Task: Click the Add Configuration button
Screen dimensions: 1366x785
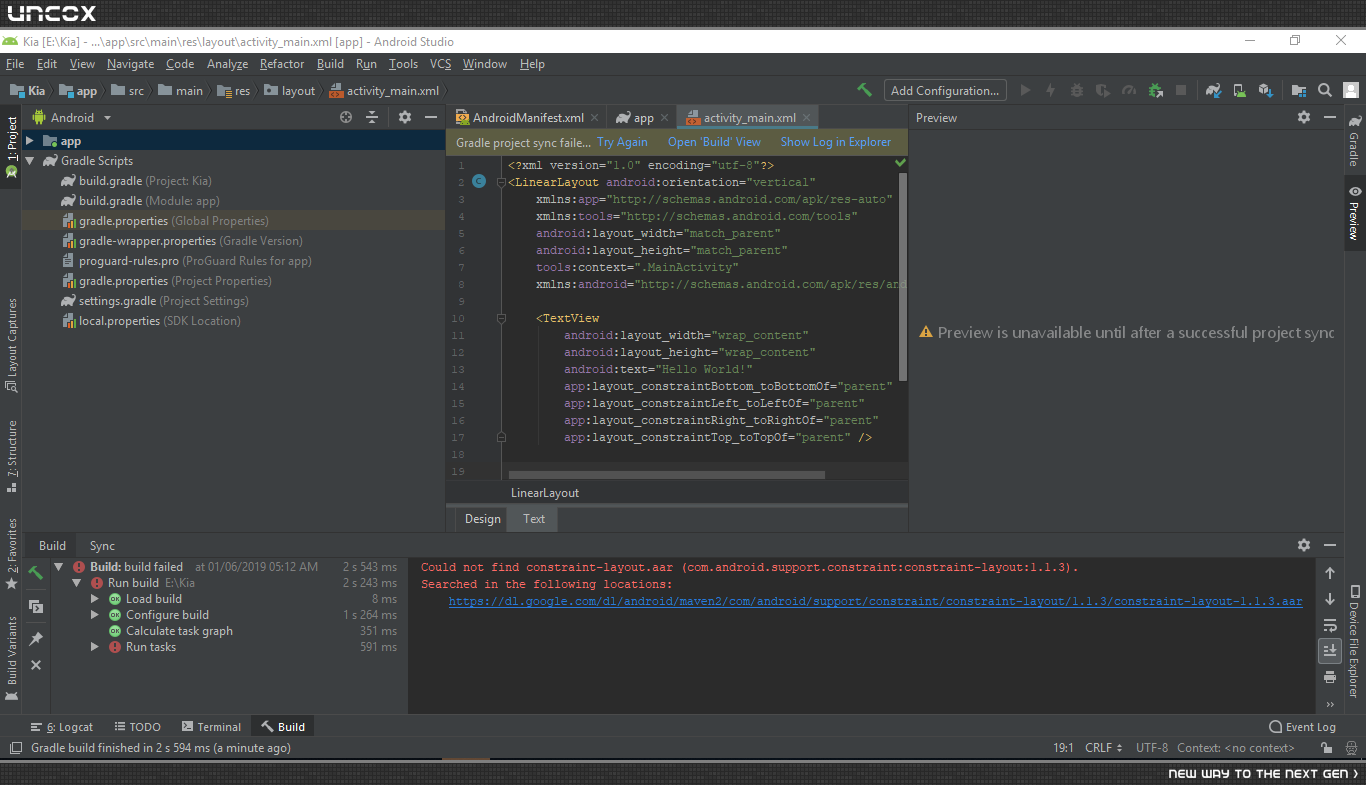Action: click(945, 90)
